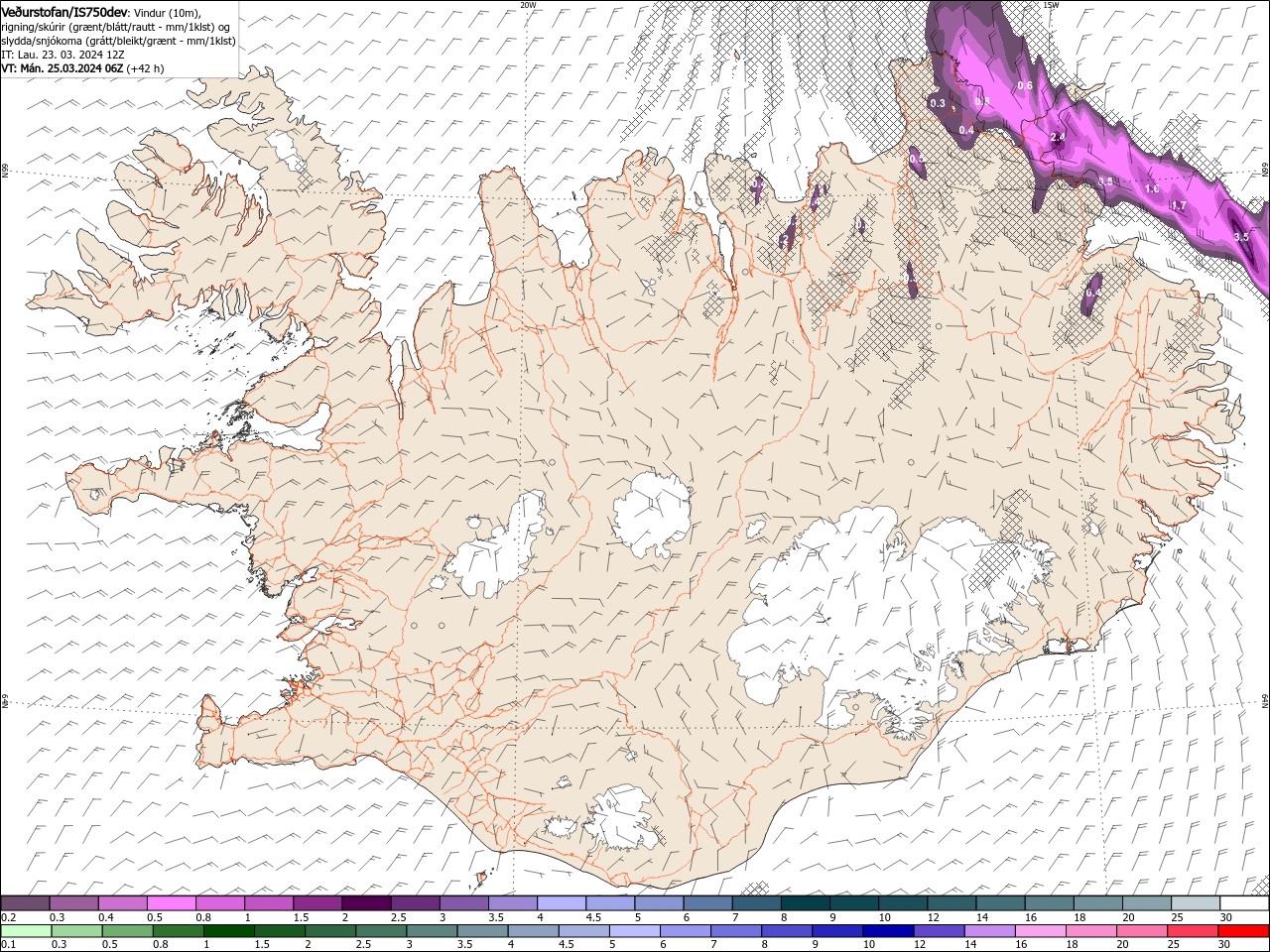The width and height of the screenshot is (1270, 952).
Task: Click the bright red 30 swatch in lower legend
Action: pyautogui.click(x=1242, y=931)
